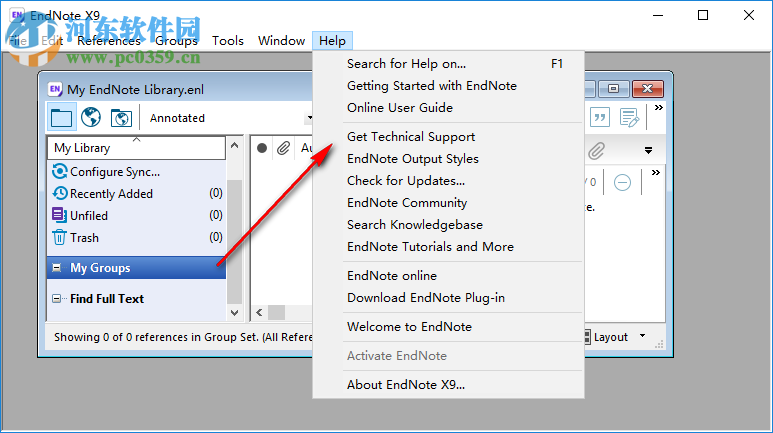Click the Recently Added clock icon

(60, 193)
